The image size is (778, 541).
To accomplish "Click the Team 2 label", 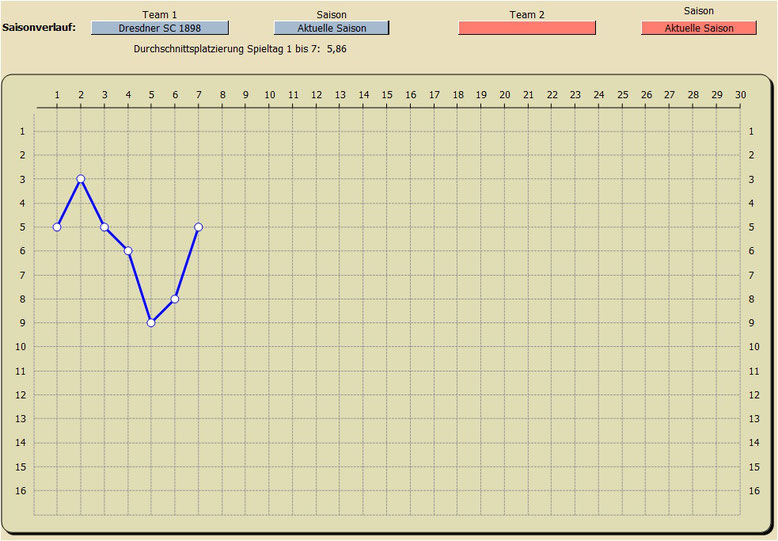I will coord(527,14).
